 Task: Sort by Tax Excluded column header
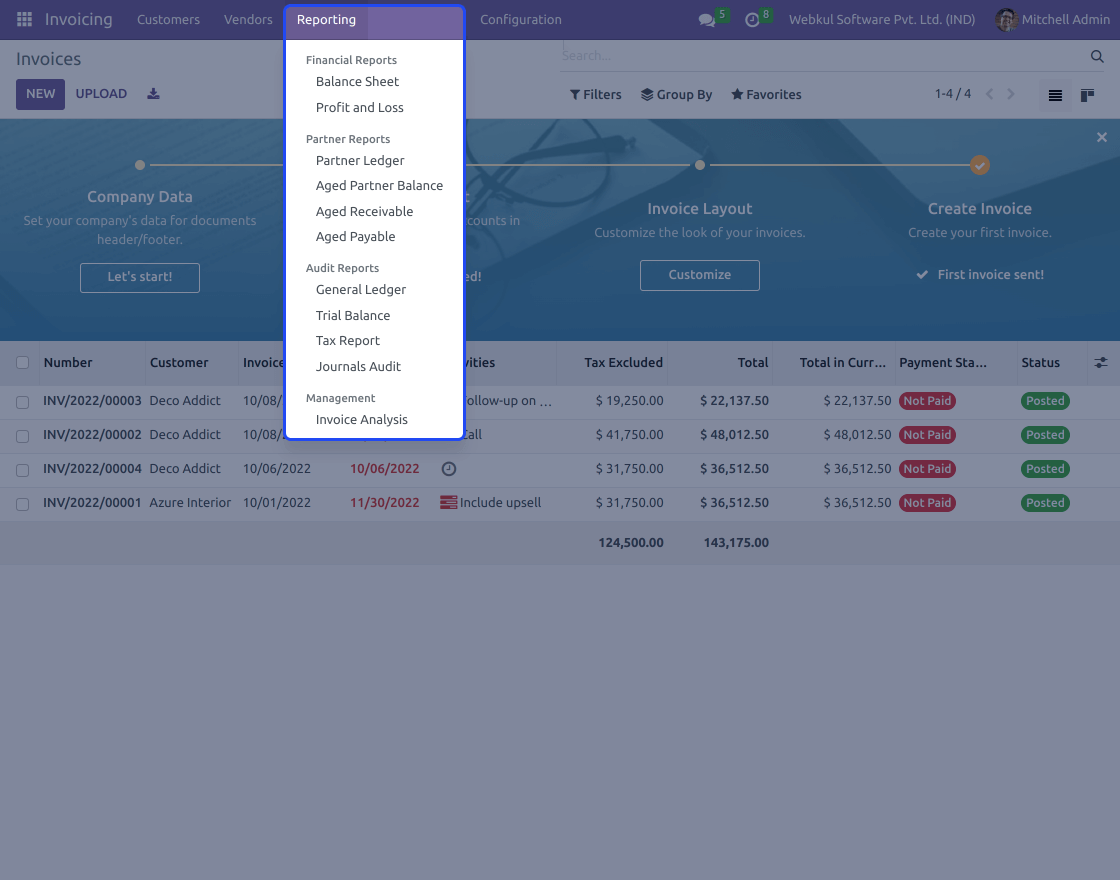click(624, 363)
